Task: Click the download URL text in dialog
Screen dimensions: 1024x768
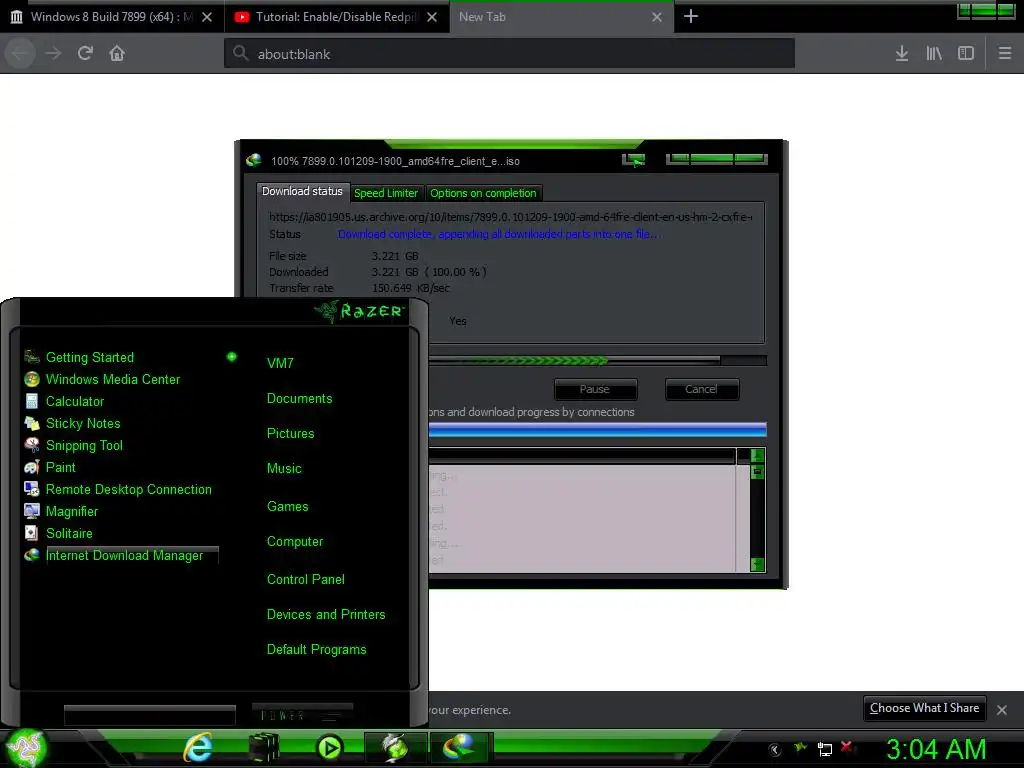Action: 511,217
